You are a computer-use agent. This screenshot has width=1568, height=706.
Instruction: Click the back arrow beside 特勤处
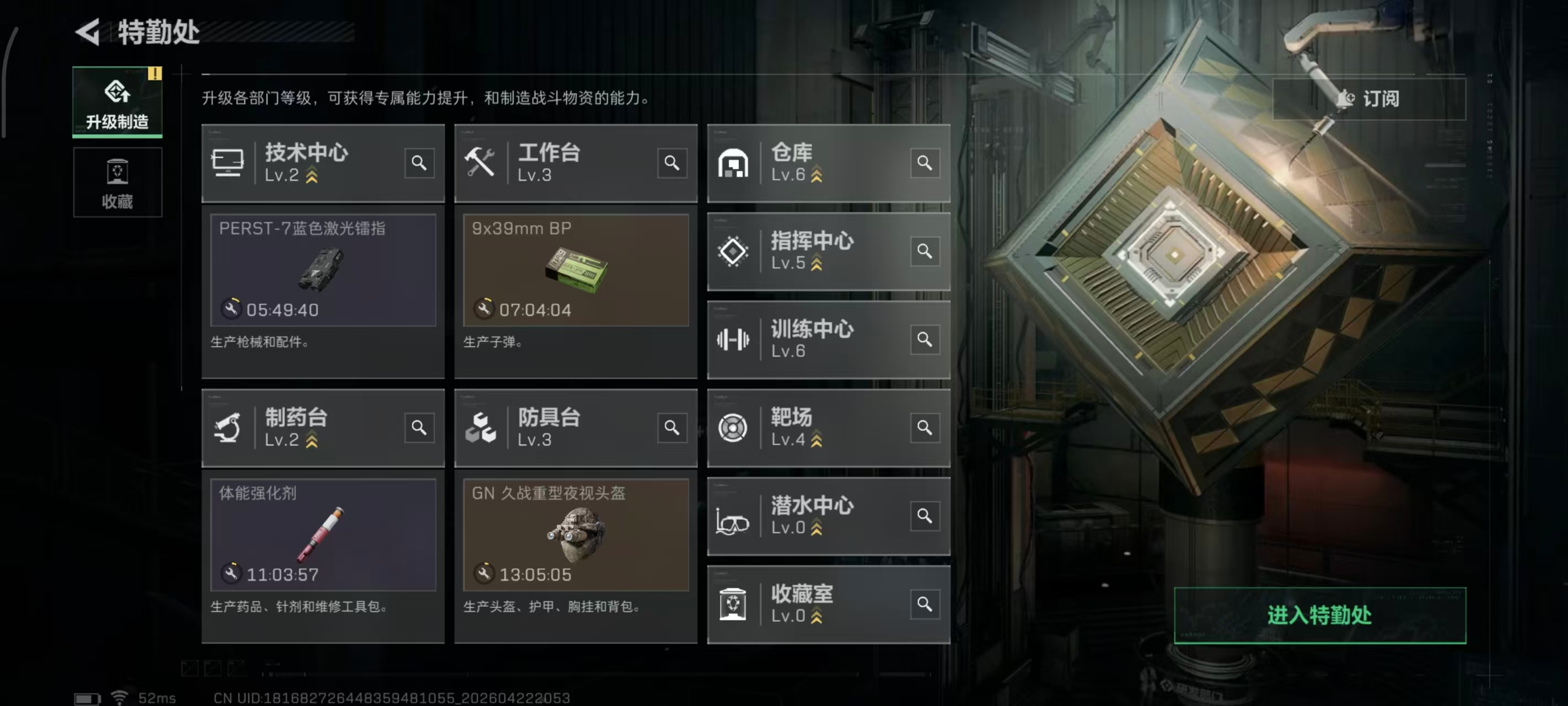click(x=88, y=31)
